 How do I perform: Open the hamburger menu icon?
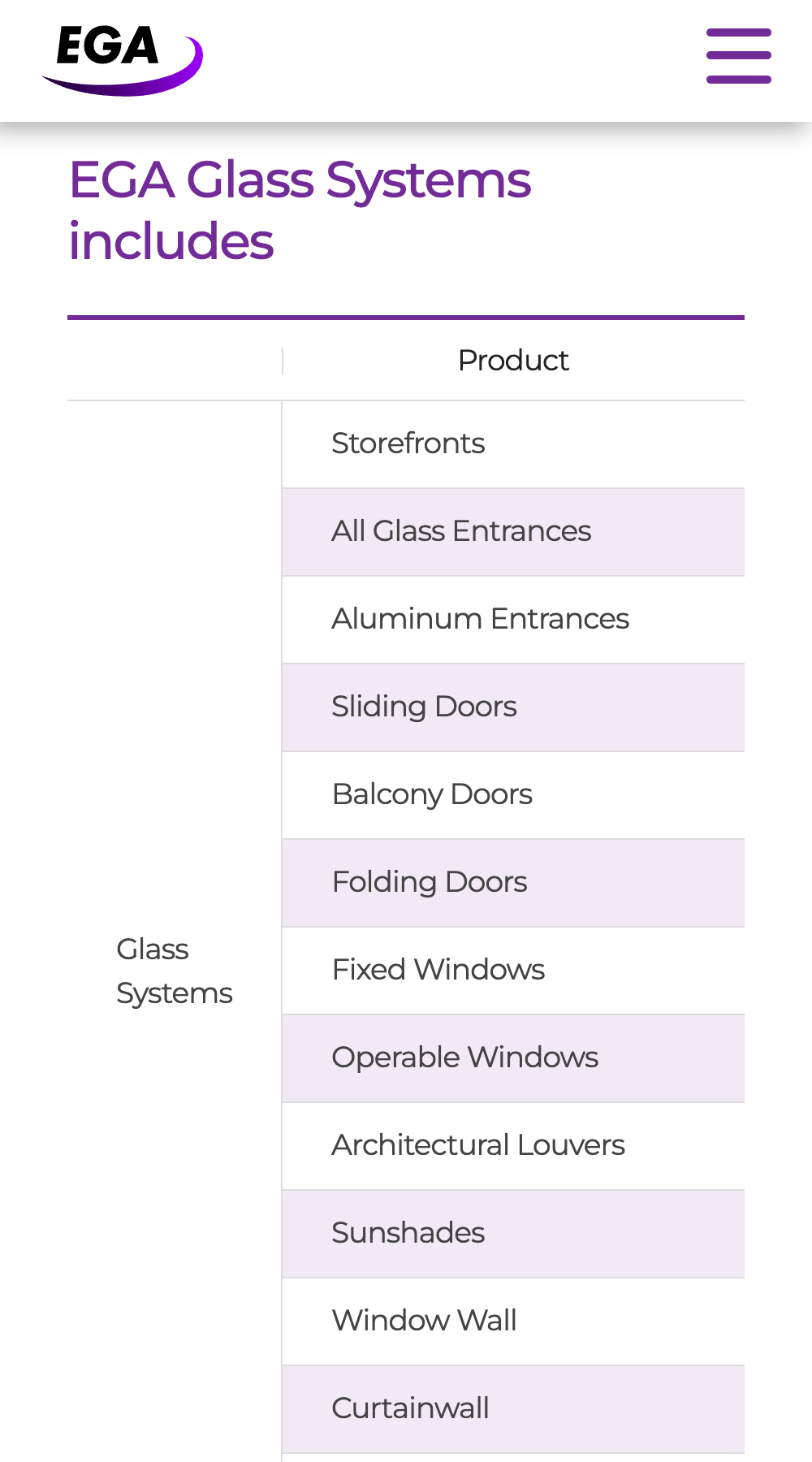click(x=738, y=56)
